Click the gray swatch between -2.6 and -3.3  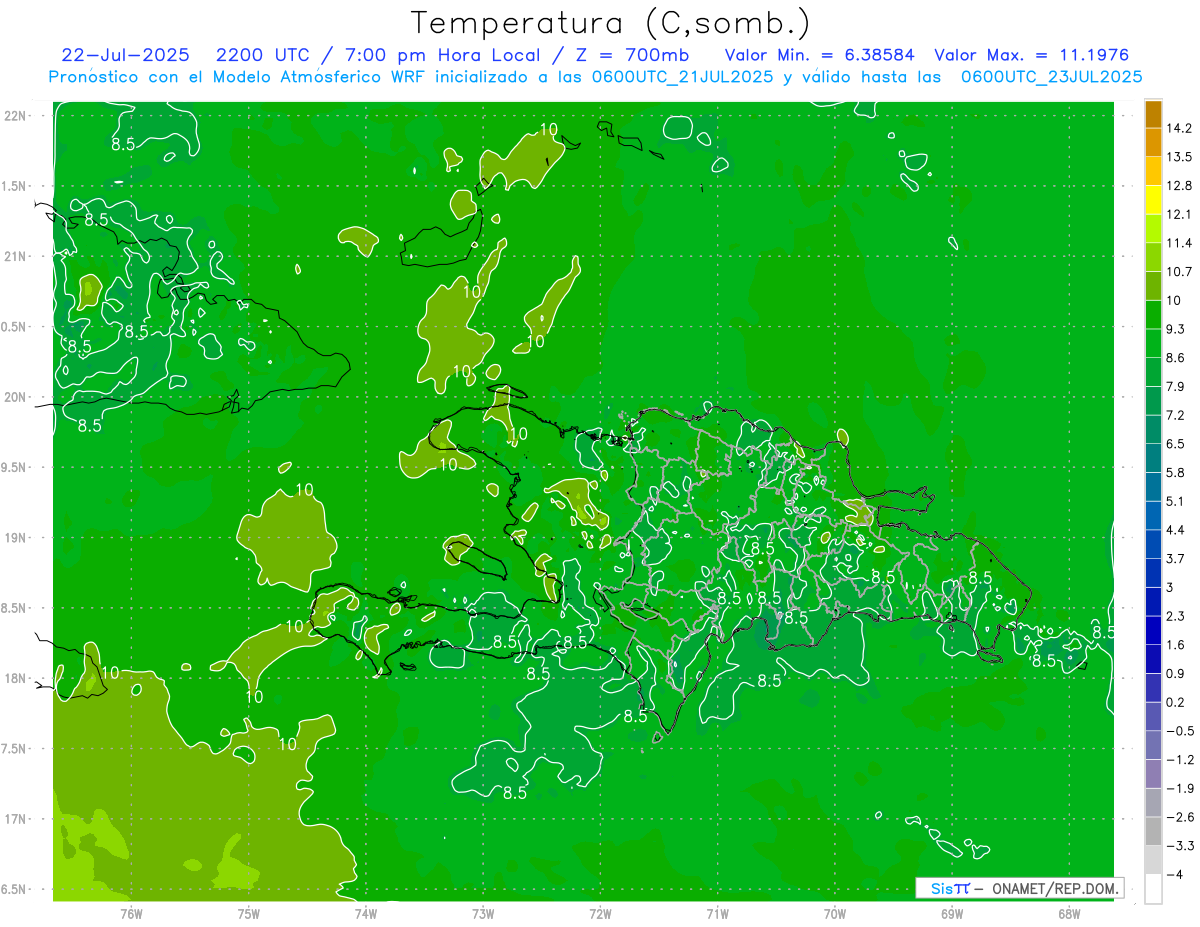pyautogui.click(x=1153, y=831)
